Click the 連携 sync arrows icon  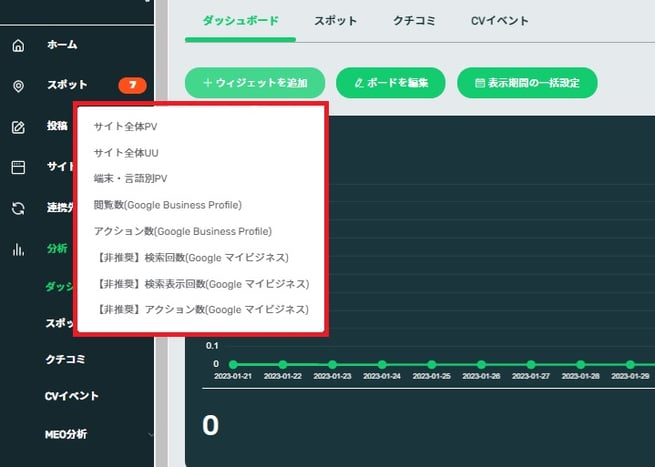tap(18, 208)
